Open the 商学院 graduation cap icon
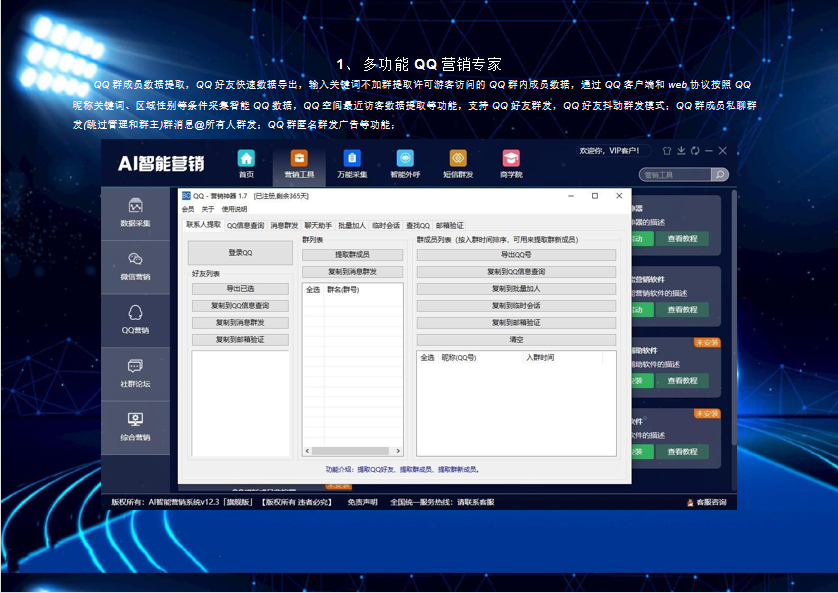The width and height of the screenshot is (838, 593). tap(511, 159)
